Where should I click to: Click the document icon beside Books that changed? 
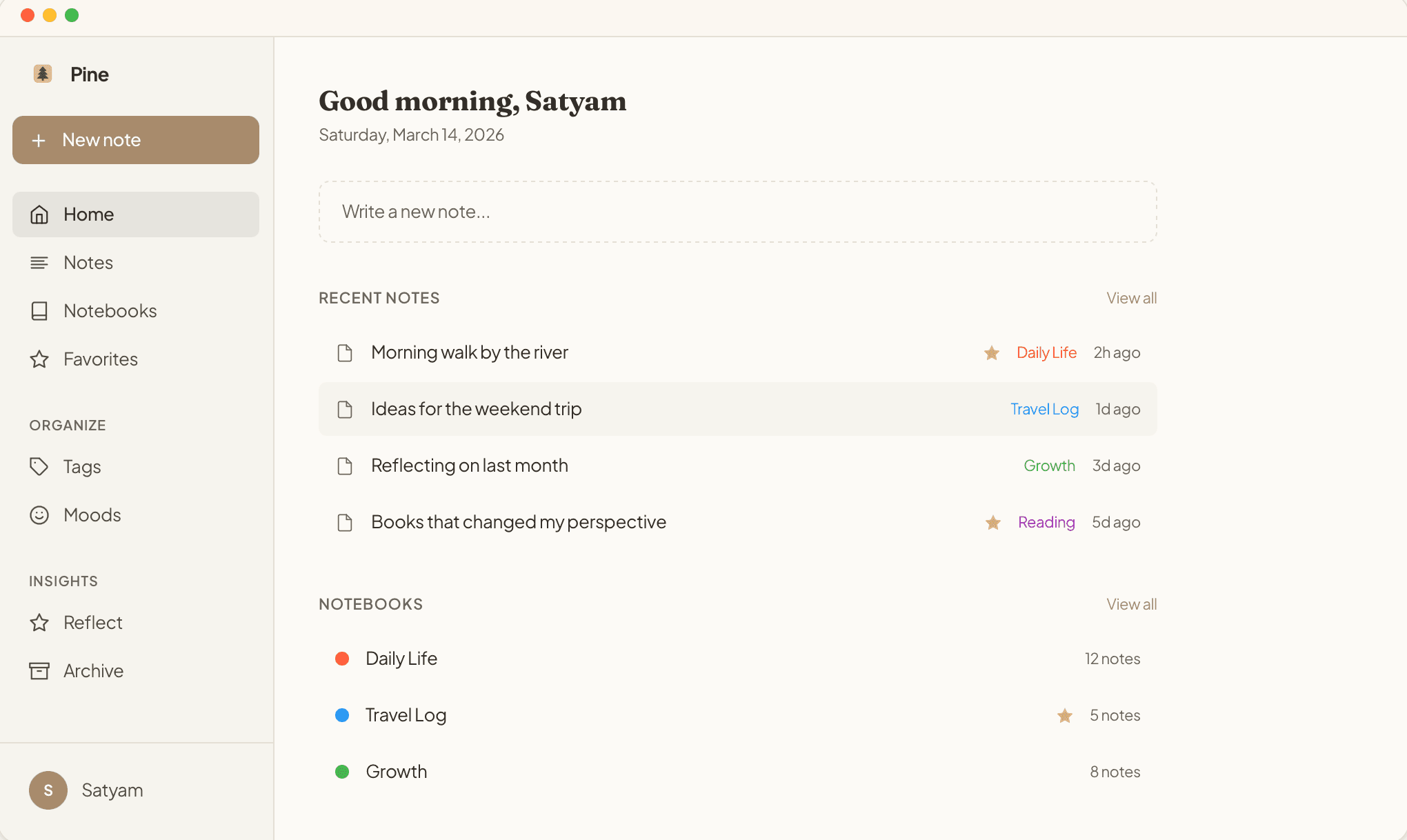click(x=345, y=523)
